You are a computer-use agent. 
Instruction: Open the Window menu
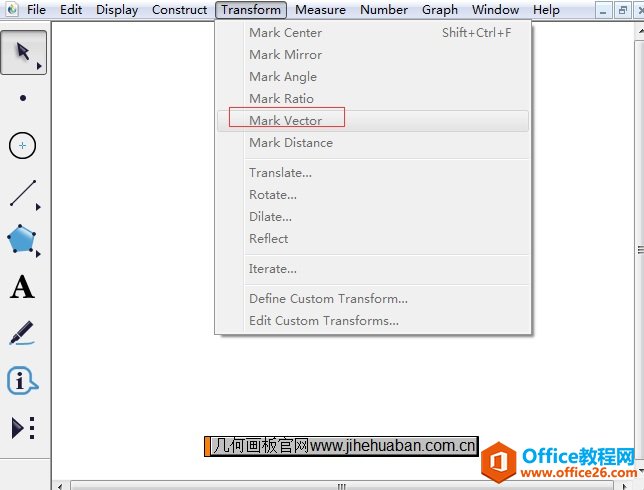495,9
